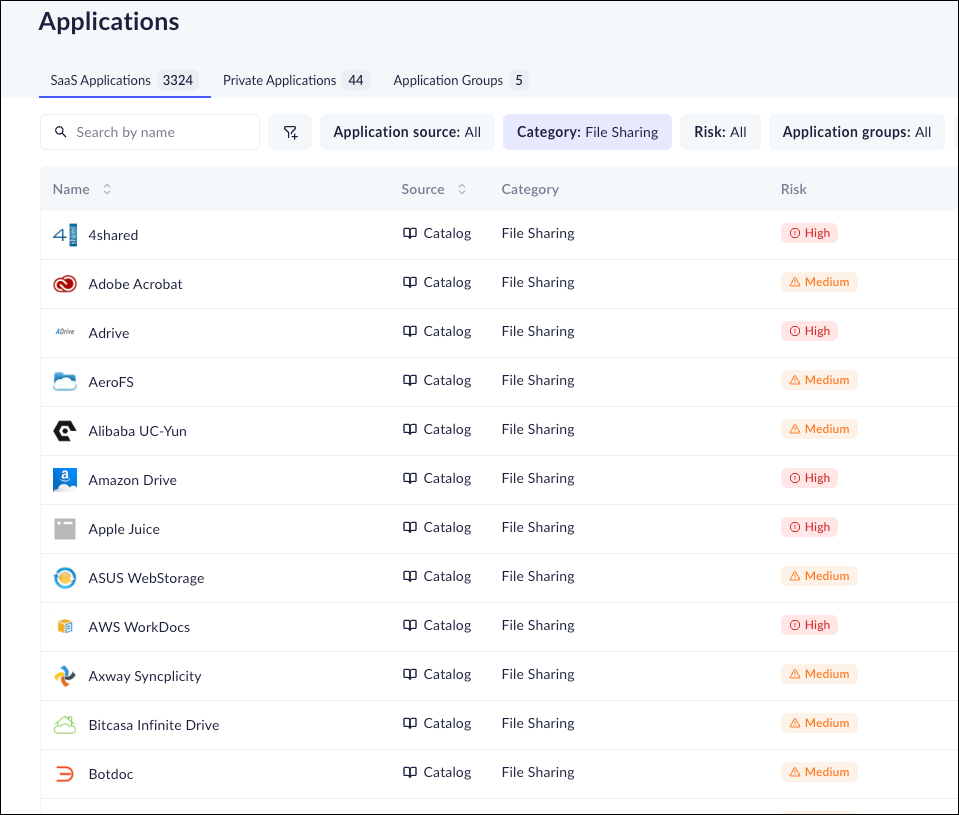Open the AWS WorkDocs application entry
The height and width of the screenshot is (815, 959).
pos(139,627)
